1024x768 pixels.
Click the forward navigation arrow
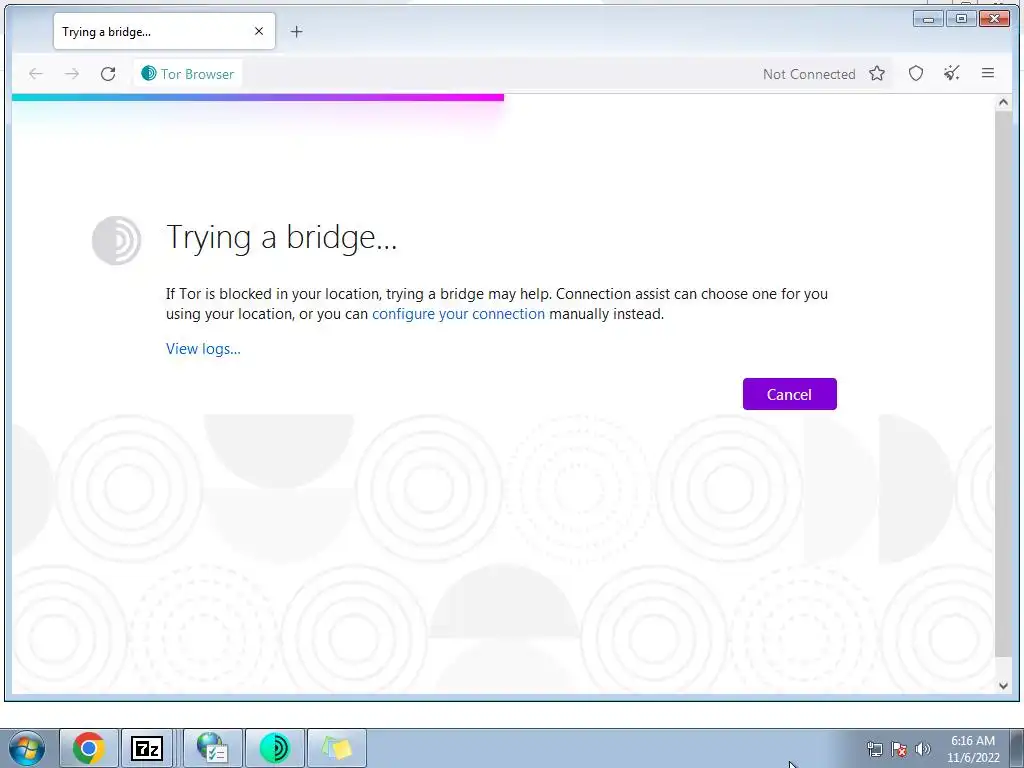(72, 74)
